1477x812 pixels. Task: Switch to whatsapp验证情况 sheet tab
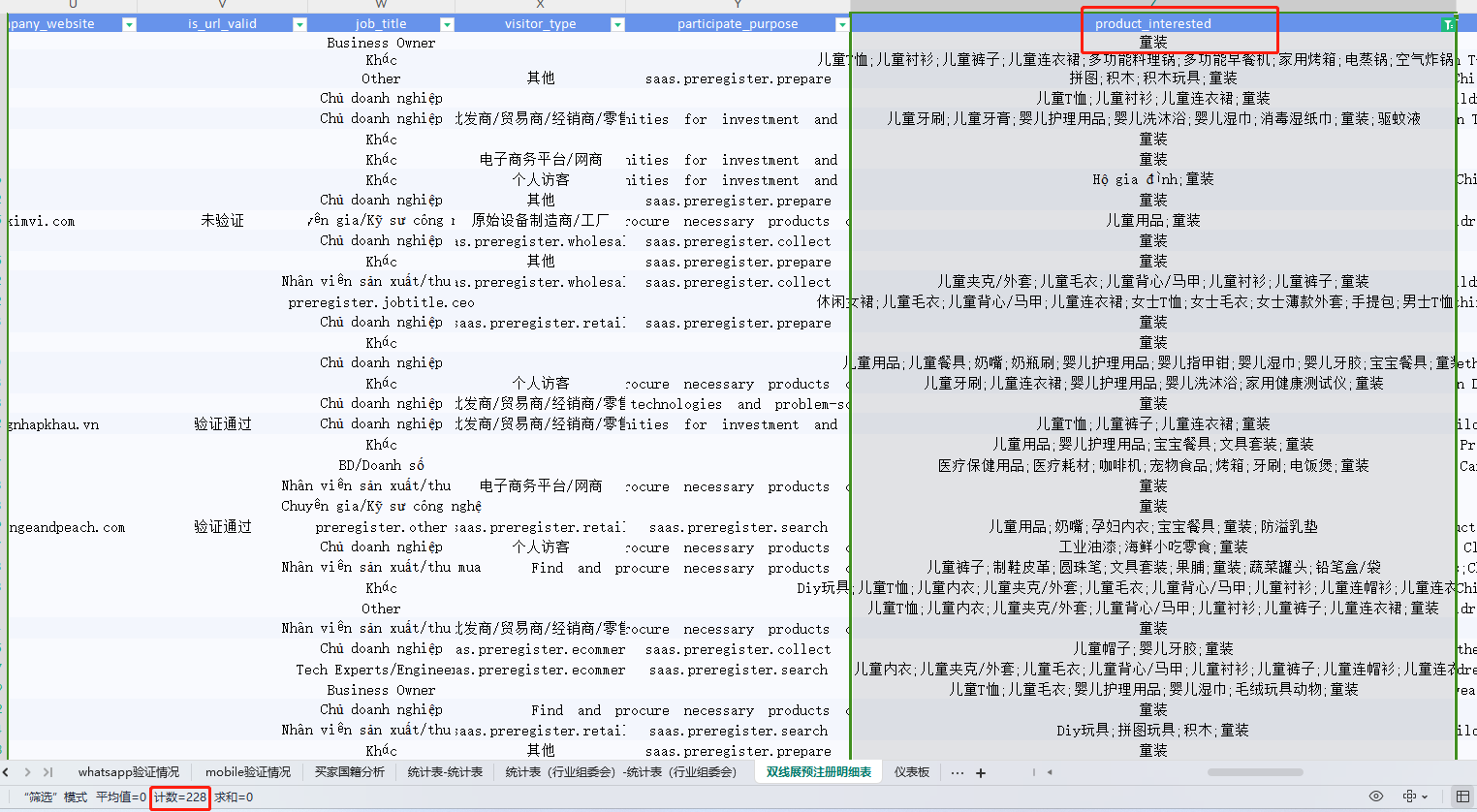pyautogui.click(x=128, y=772)
